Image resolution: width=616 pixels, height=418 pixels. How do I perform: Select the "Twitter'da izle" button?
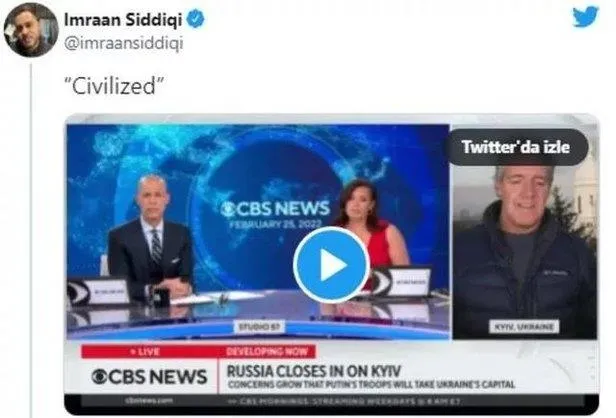point(516,147)
